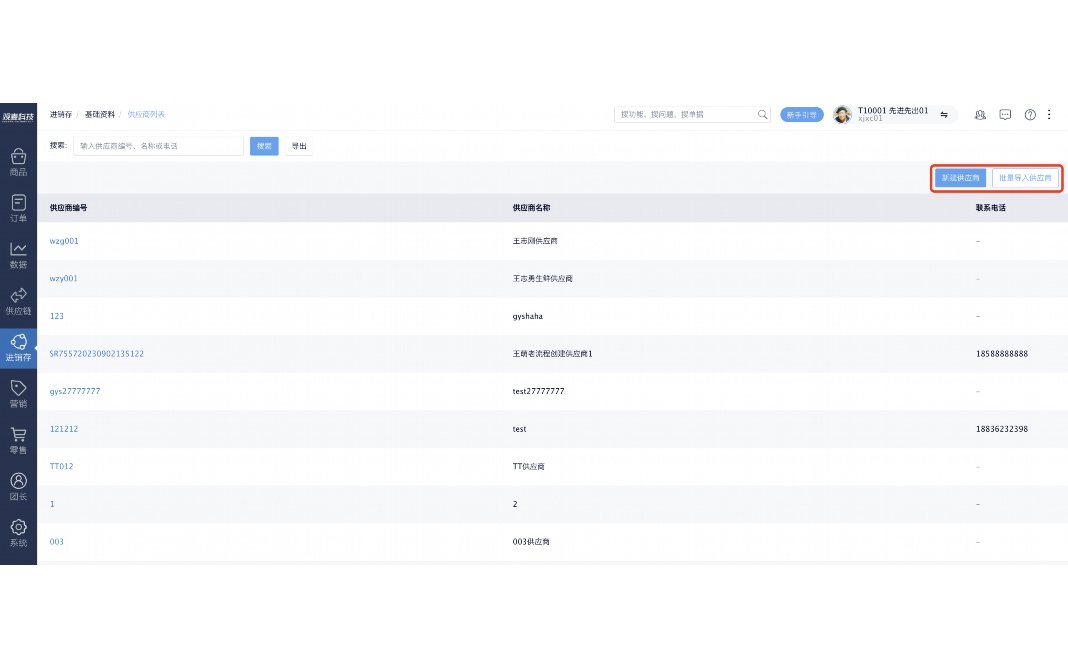Viewport: 1068px width, 668px height.
Task: Click the user avatar picture
Action: [x=843, y=114]
